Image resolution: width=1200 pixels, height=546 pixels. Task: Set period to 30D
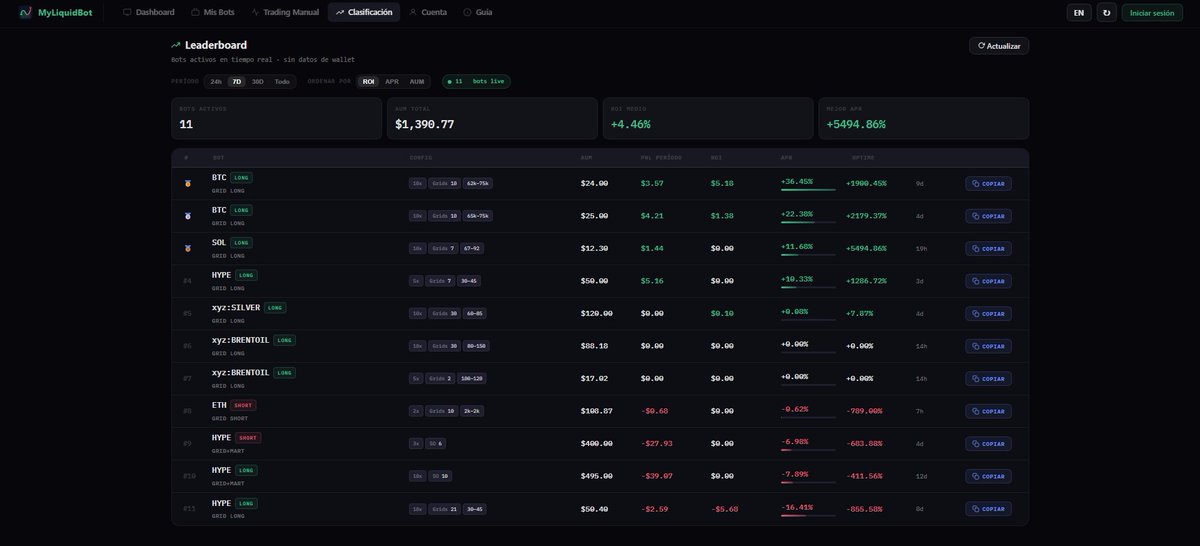coord(258,82)
